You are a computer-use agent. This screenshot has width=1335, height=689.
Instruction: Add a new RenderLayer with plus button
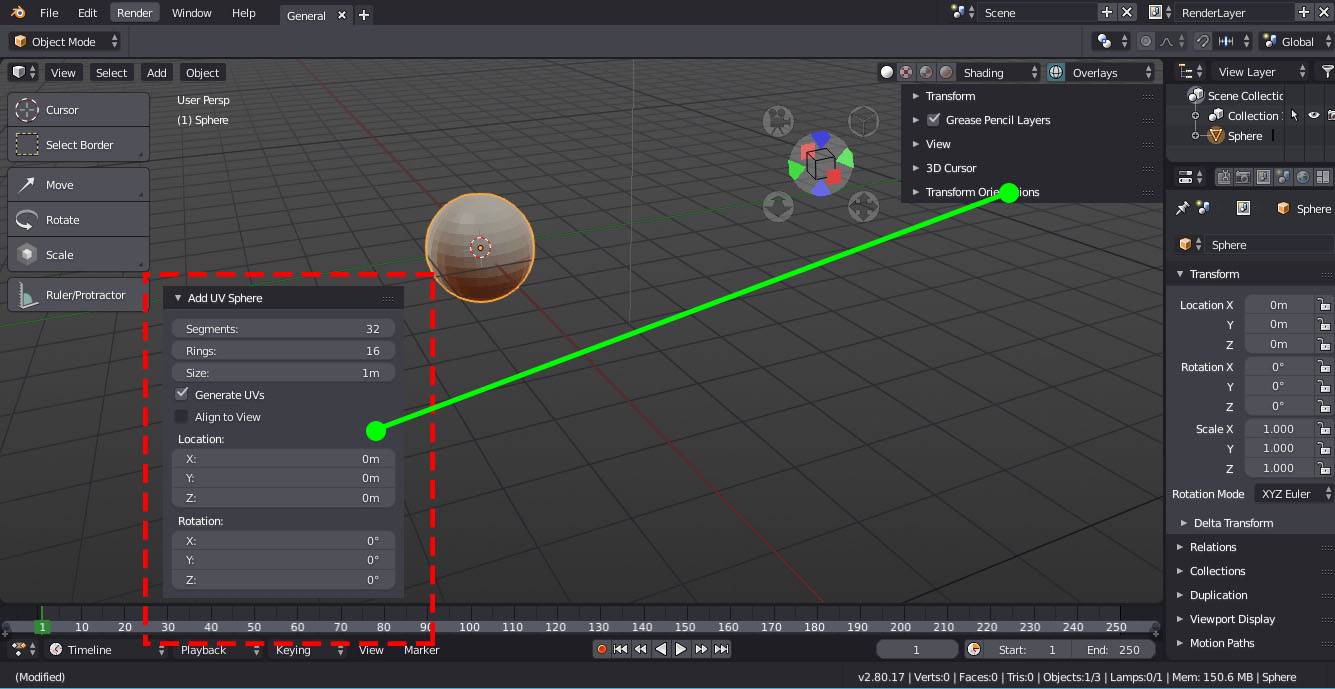click(1303, 12)
